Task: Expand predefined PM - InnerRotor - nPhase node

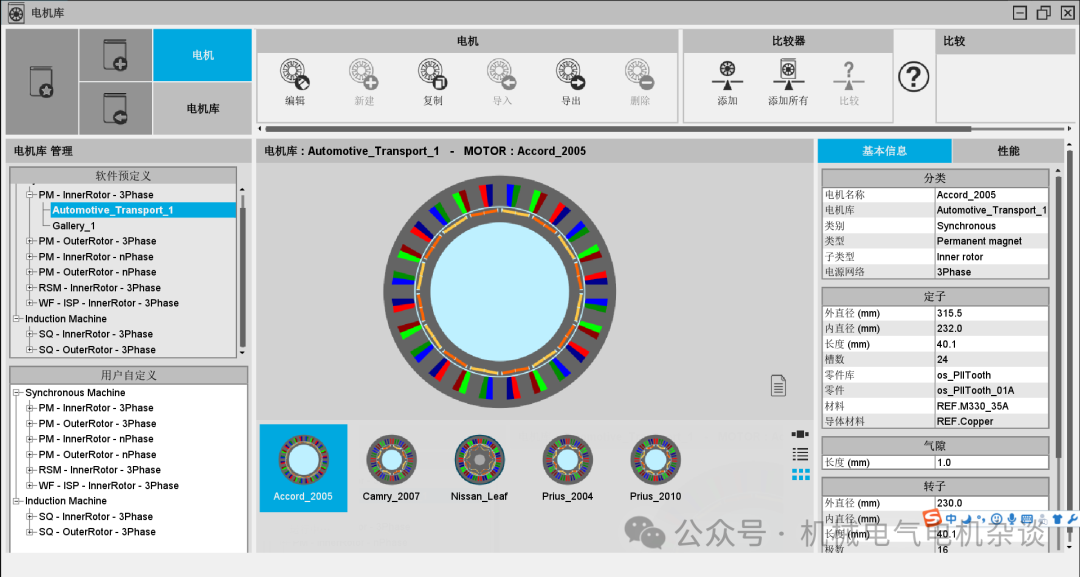Action: 30,257
